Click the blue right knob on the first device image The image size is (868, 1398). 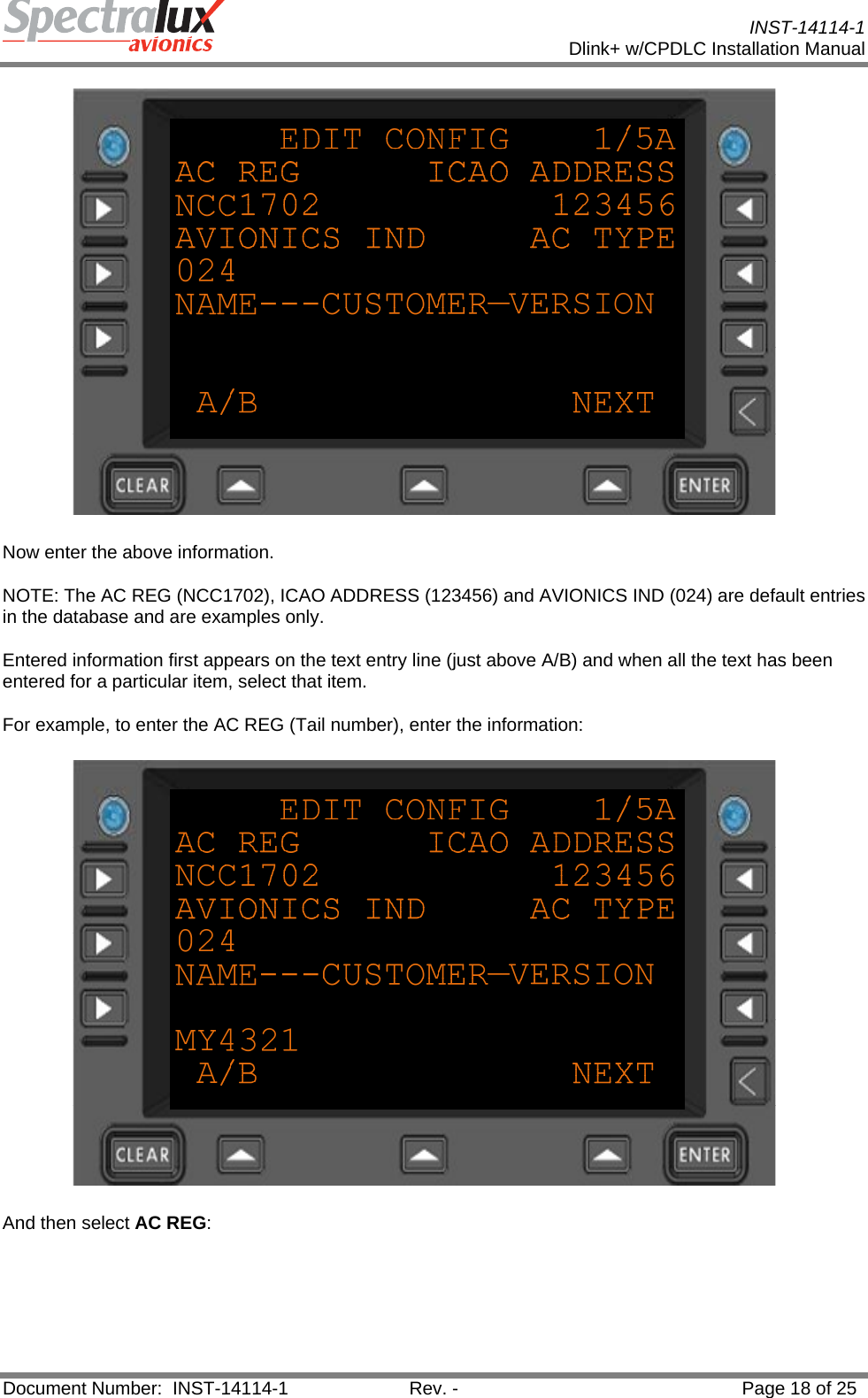point(734,146)
